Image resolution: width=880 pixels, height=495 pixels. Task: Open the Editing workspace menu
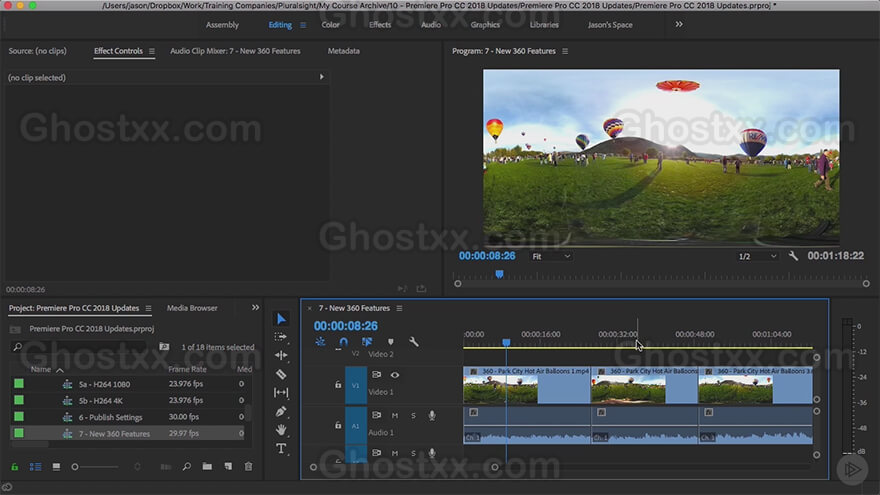[303, 25]
